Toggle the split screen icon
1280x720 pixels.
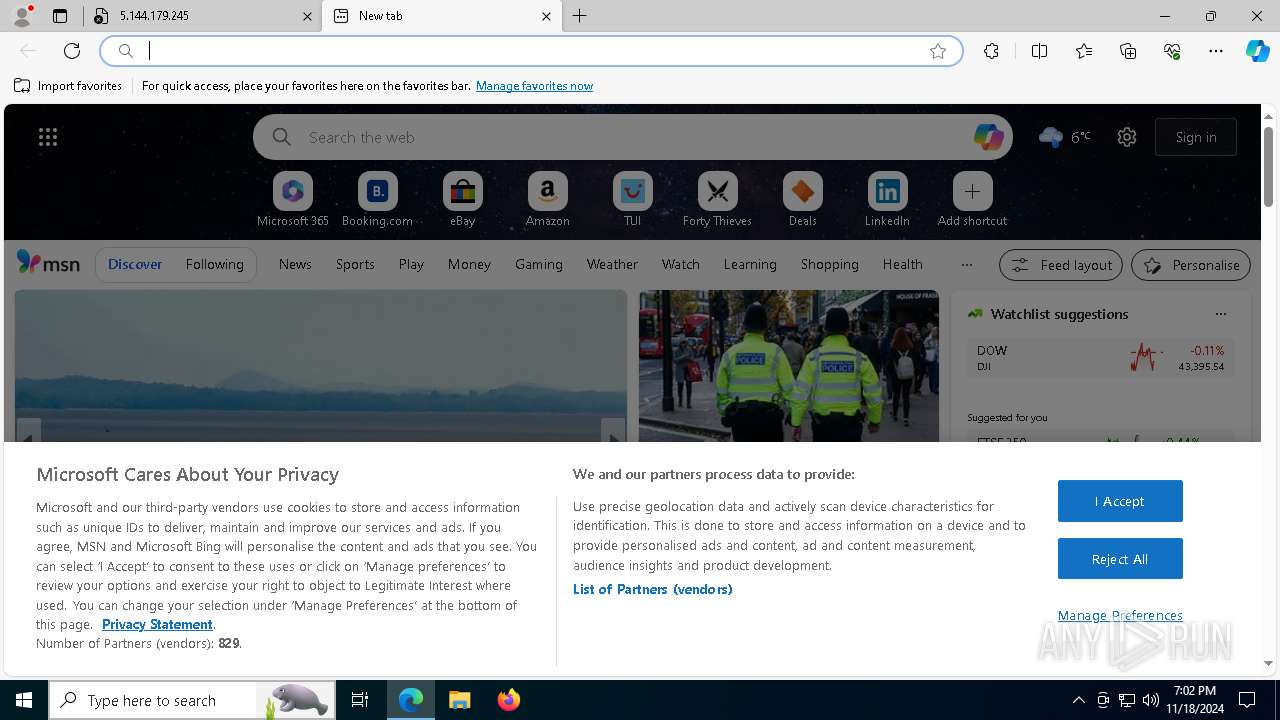pos(1039,51)
